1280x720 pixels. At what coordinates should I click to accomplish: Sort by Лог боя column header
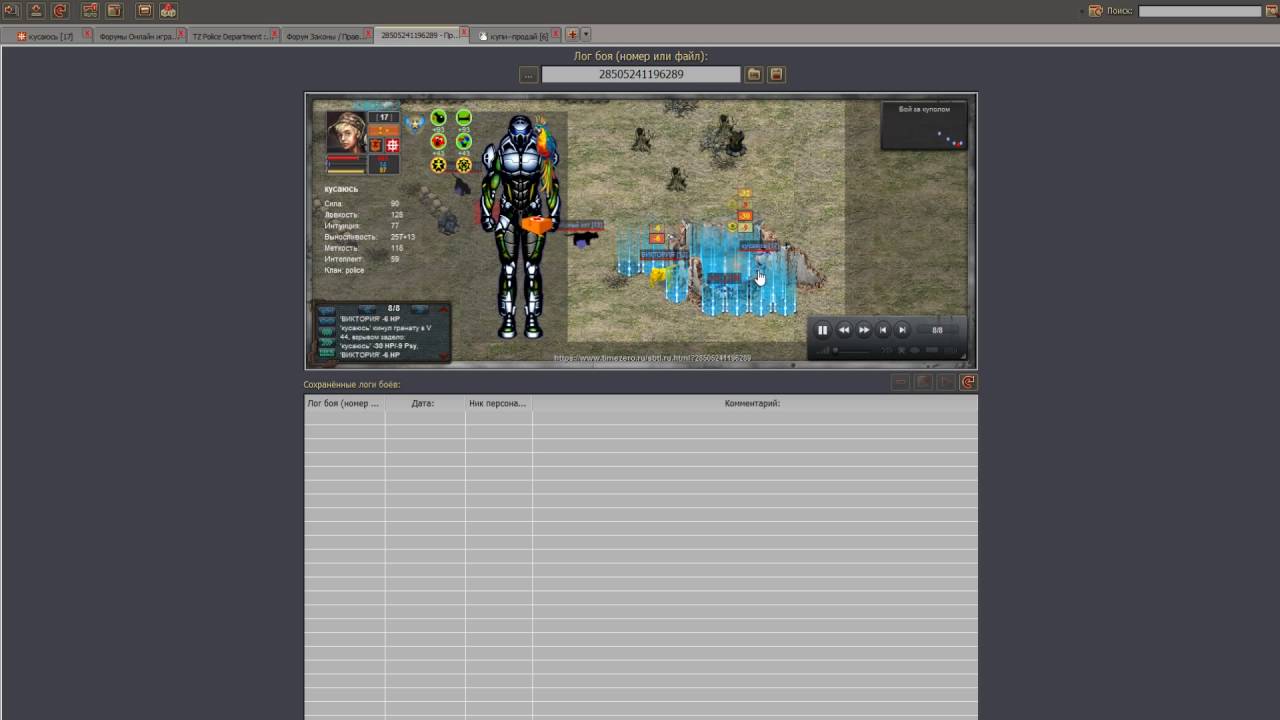344,403
